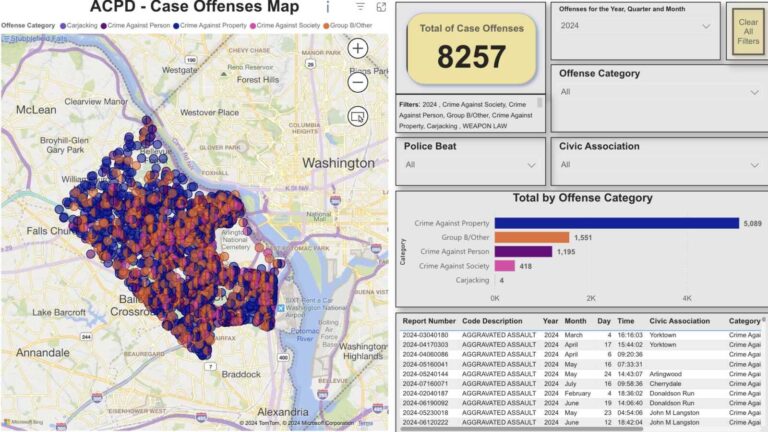Image resolution: width=768 pixels, height=432 pixels.
Task: Open the filters icon above the map
Action: tap(360, 7)
